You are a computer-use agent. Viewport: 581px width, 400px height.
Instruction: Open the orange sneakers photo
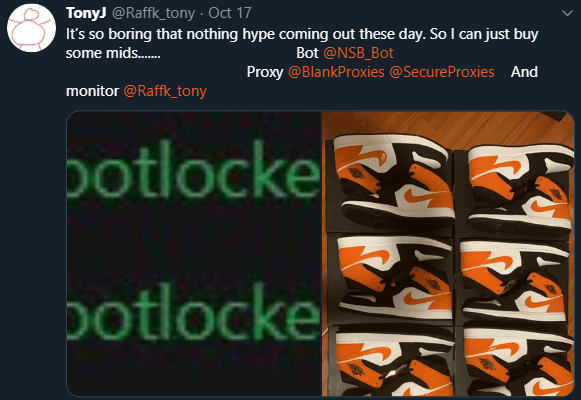point(448,254)
